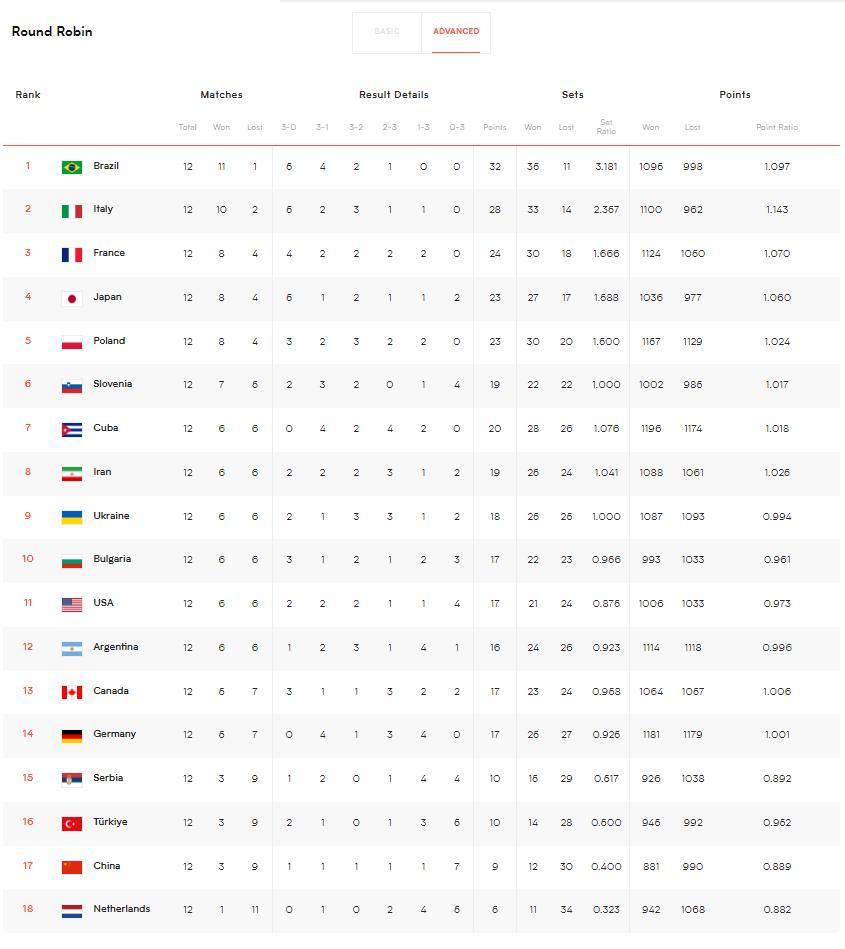The width and height of the screenshot is (845, 949).
Task: Click the Set Ratio column header
Action: click(606, 128)
